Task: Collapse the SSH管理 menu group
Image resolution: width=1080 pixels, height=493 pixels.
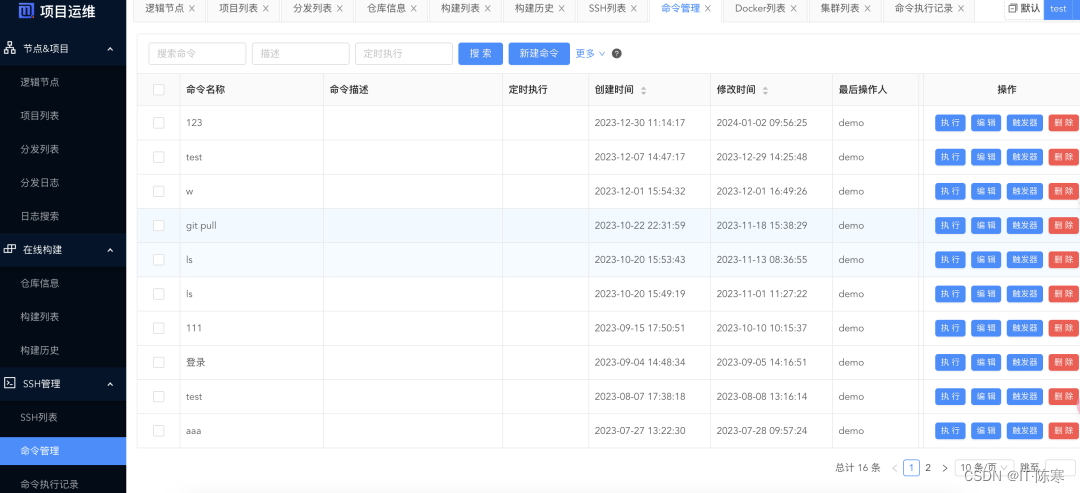Action: point(110,384)
